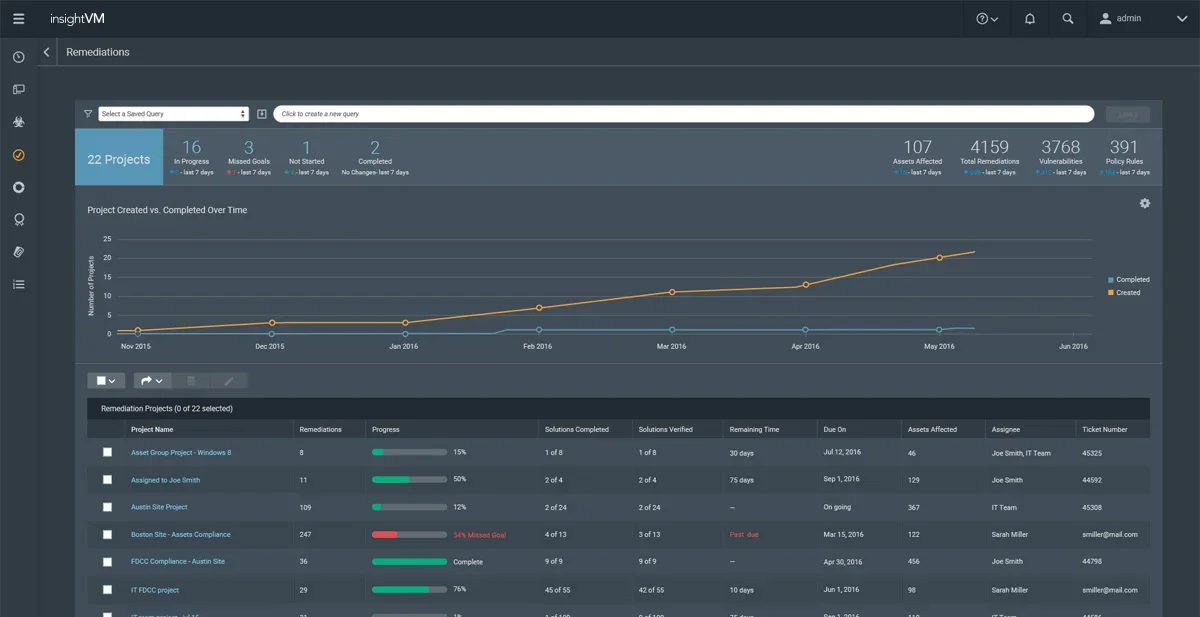Viewport: 1200px width, 617px height.
Task: Open search with the magnifier icon
Action: coord(1068,19)
